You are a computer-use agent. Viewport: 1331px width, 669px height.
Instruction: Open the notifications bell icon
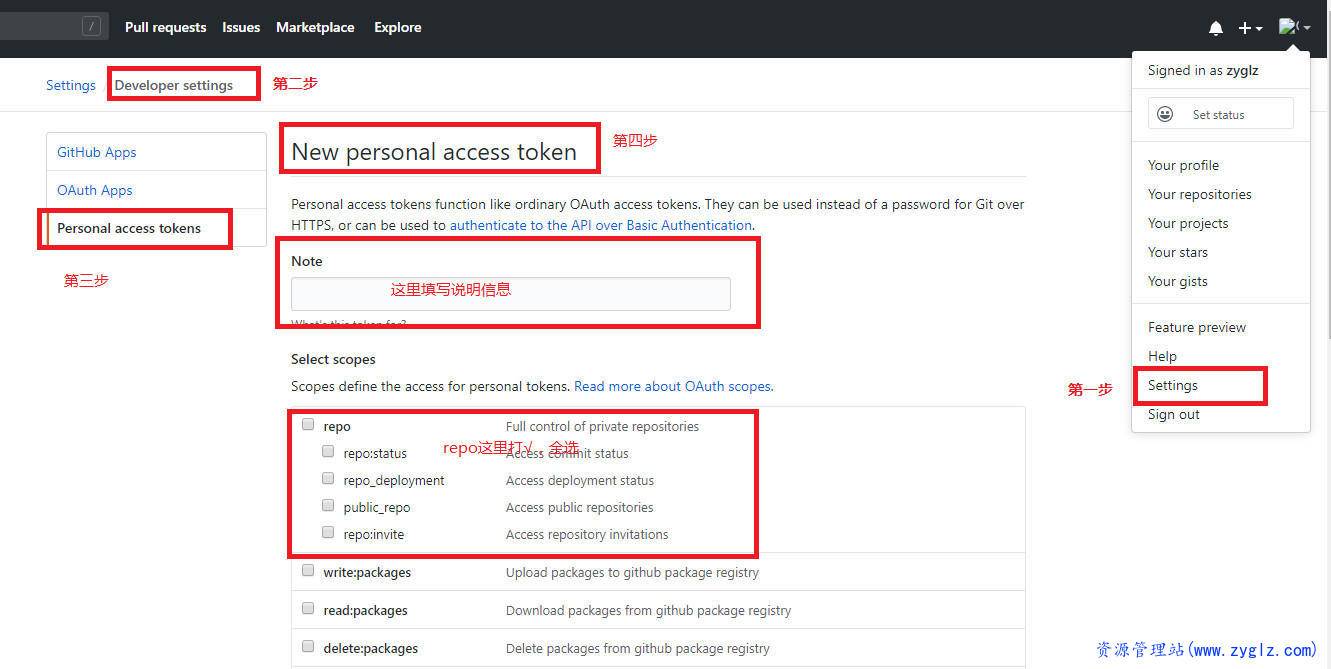[1216, 28]
